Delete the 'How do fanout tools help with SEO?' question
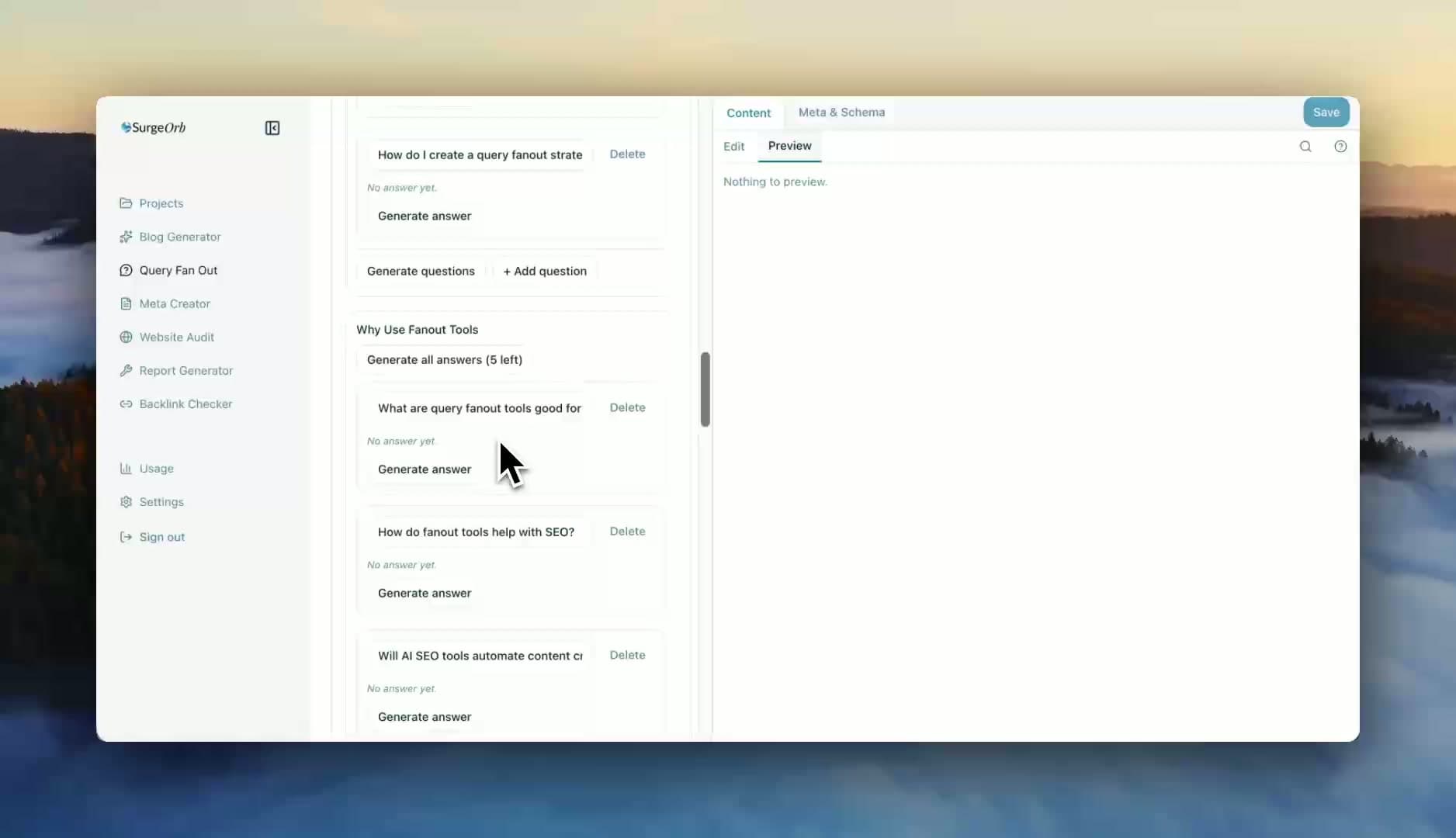Viewport: 1456px width, 838px height. (x=627, y=532)
